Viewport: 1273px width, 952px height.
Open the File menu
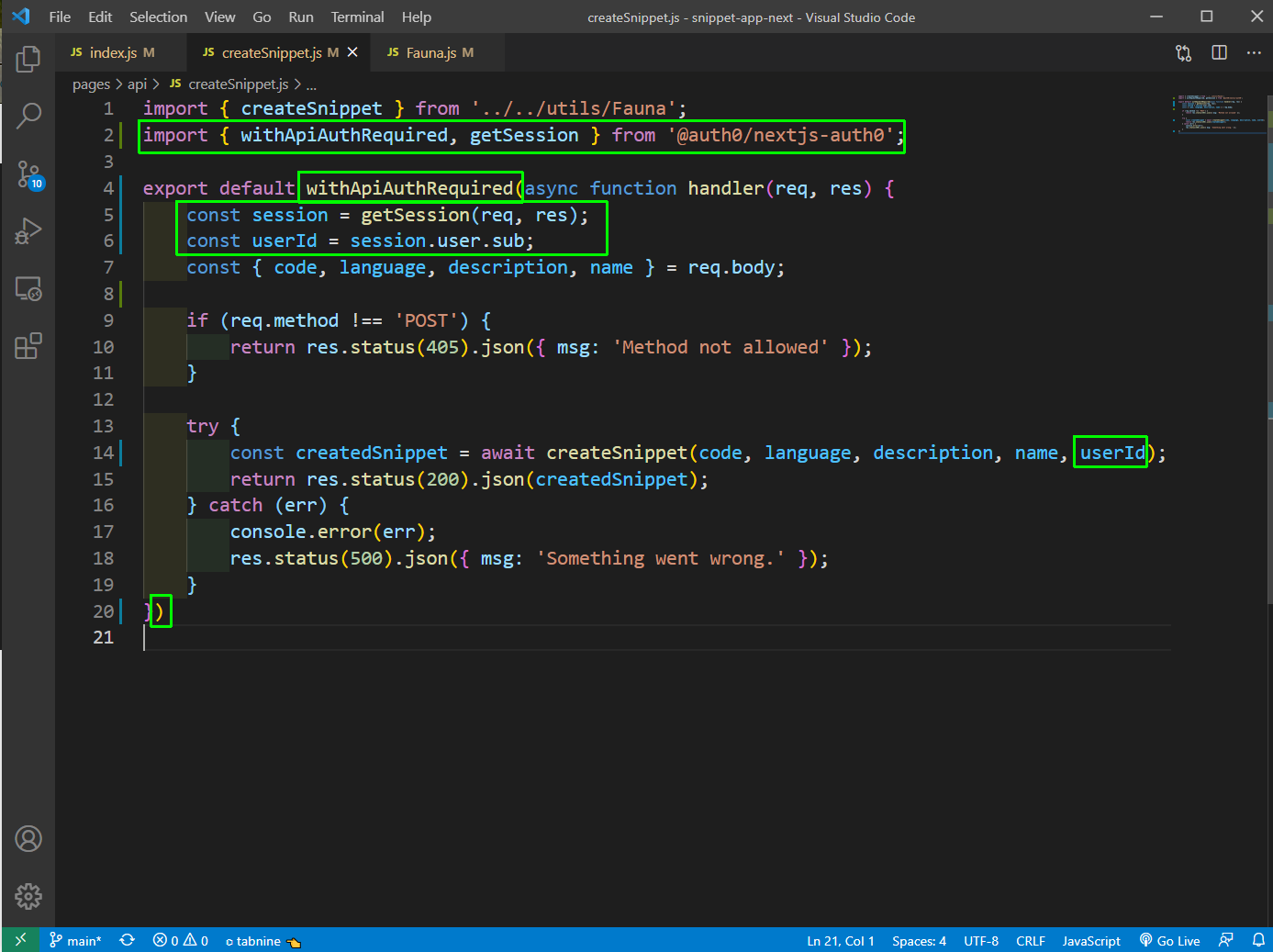[60, 17]
